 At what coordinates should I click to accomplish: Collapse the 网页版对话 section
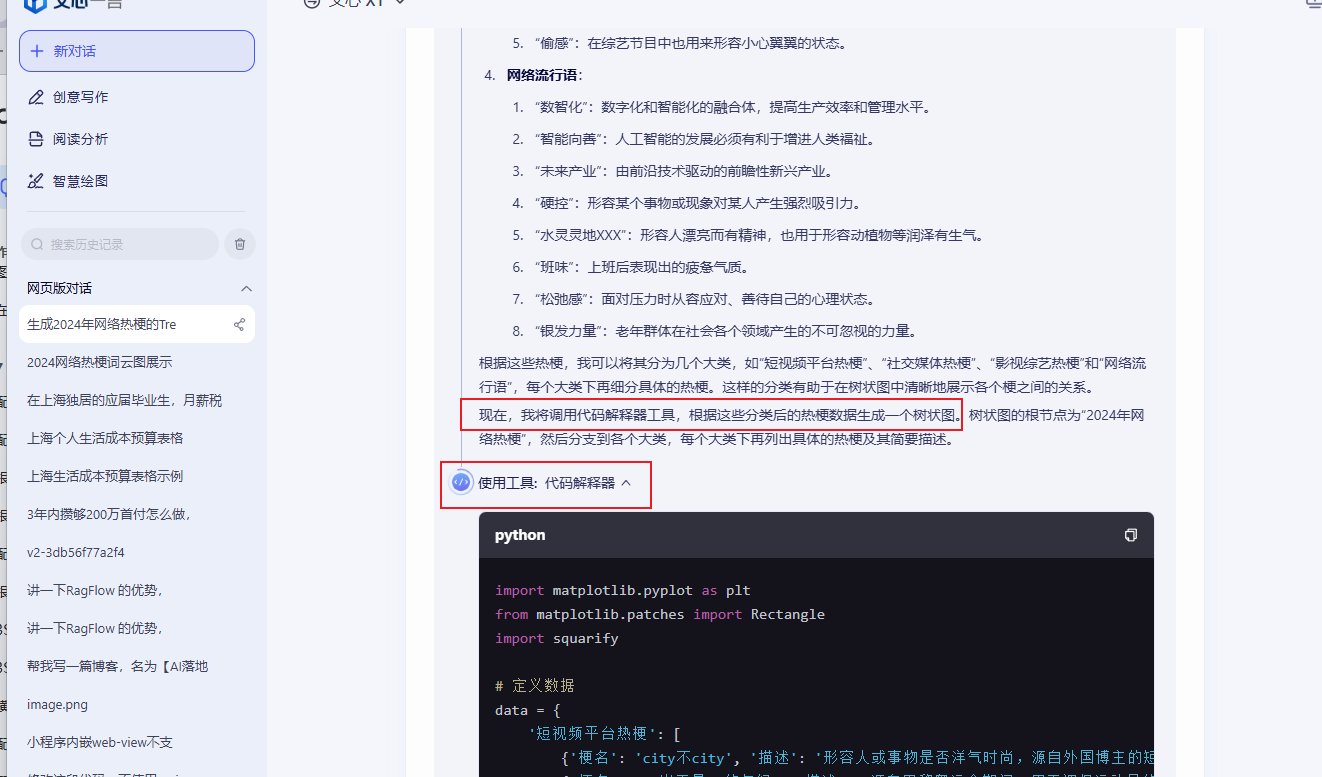point(246,288)
